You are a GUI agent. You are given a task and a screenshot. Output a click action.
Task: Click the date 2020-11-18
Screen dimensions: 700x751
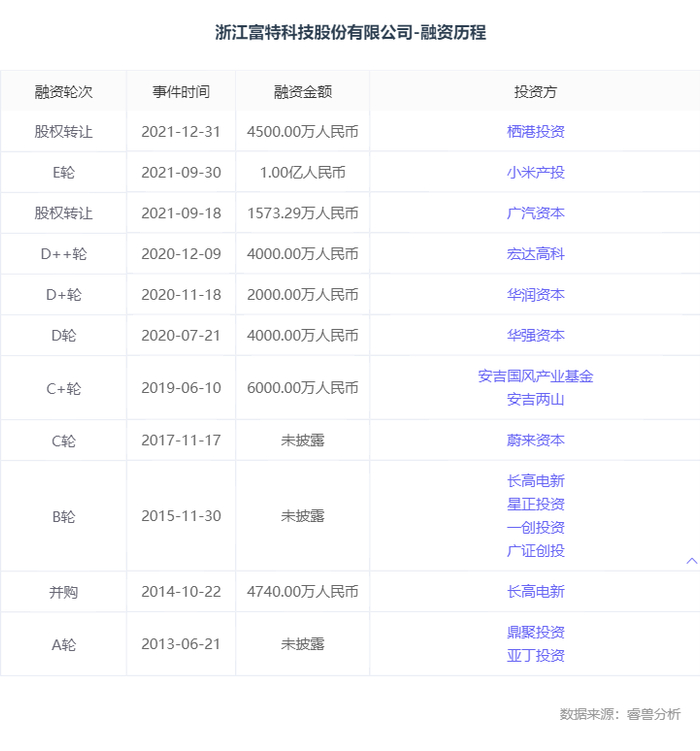[x=181, y=295]
